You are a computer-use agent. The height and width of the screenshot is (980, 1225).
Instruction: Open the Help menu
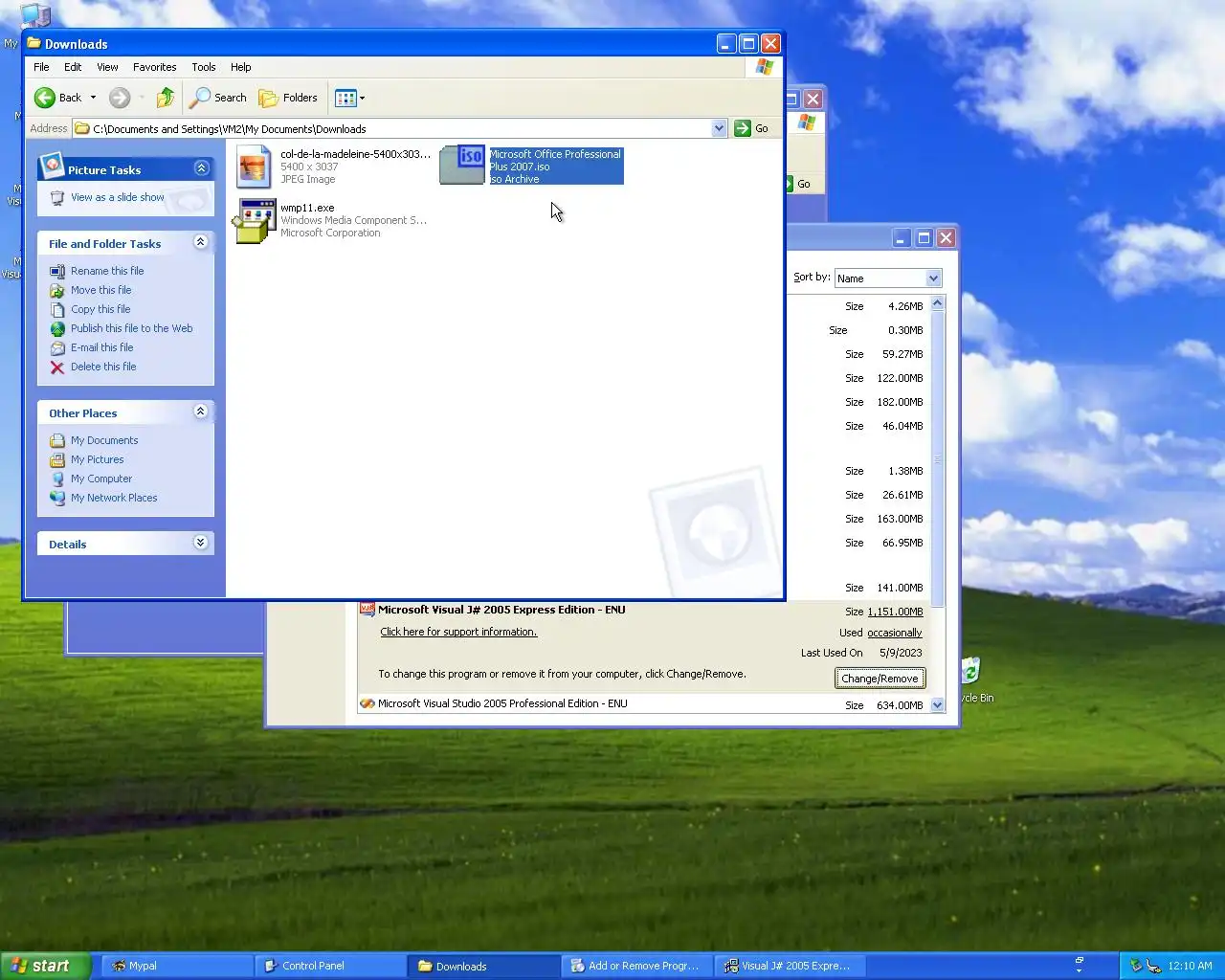tap(241, 67)
